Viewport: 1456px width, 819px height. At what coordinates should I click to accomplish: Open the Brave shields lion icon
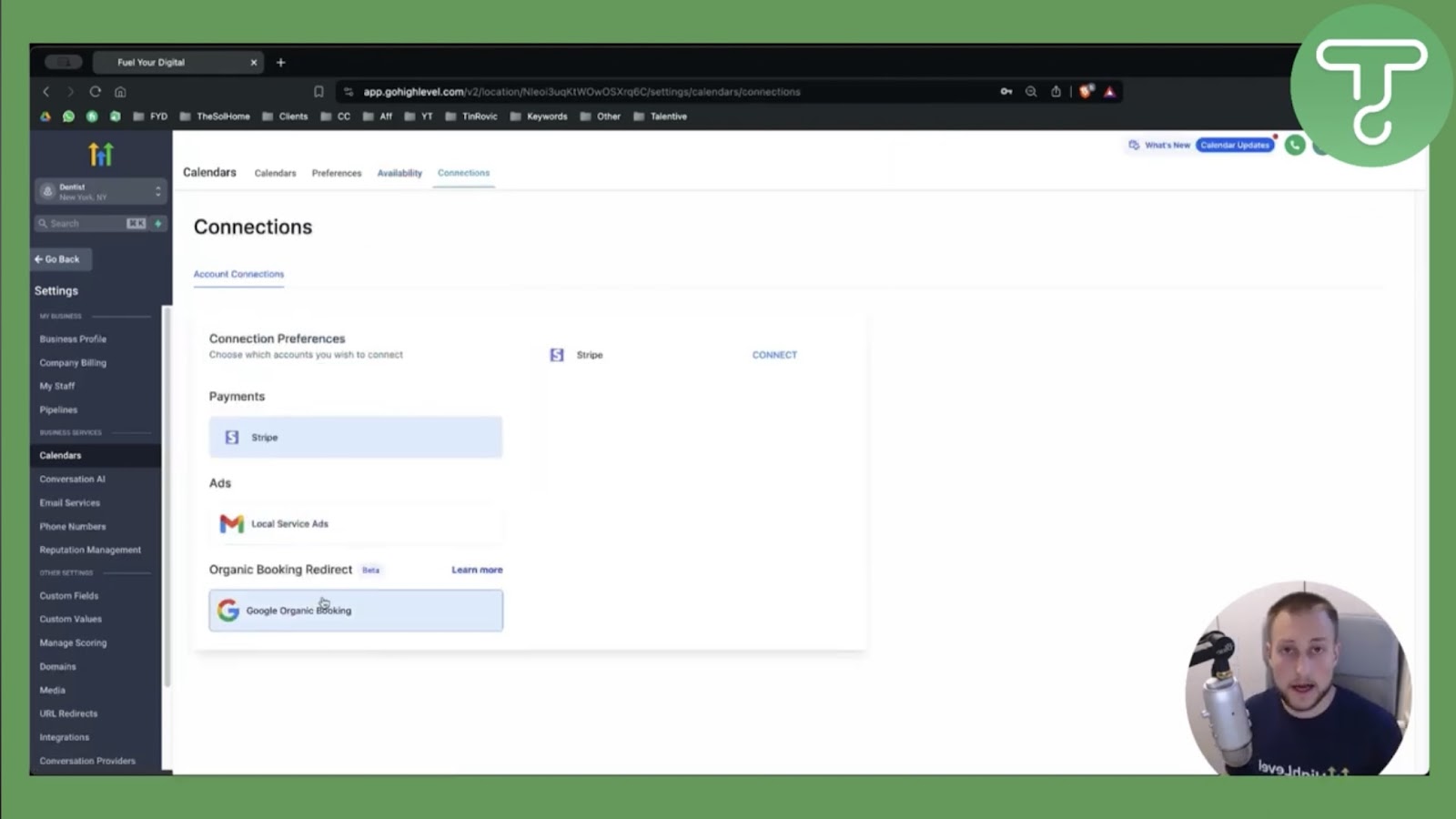1086,92
